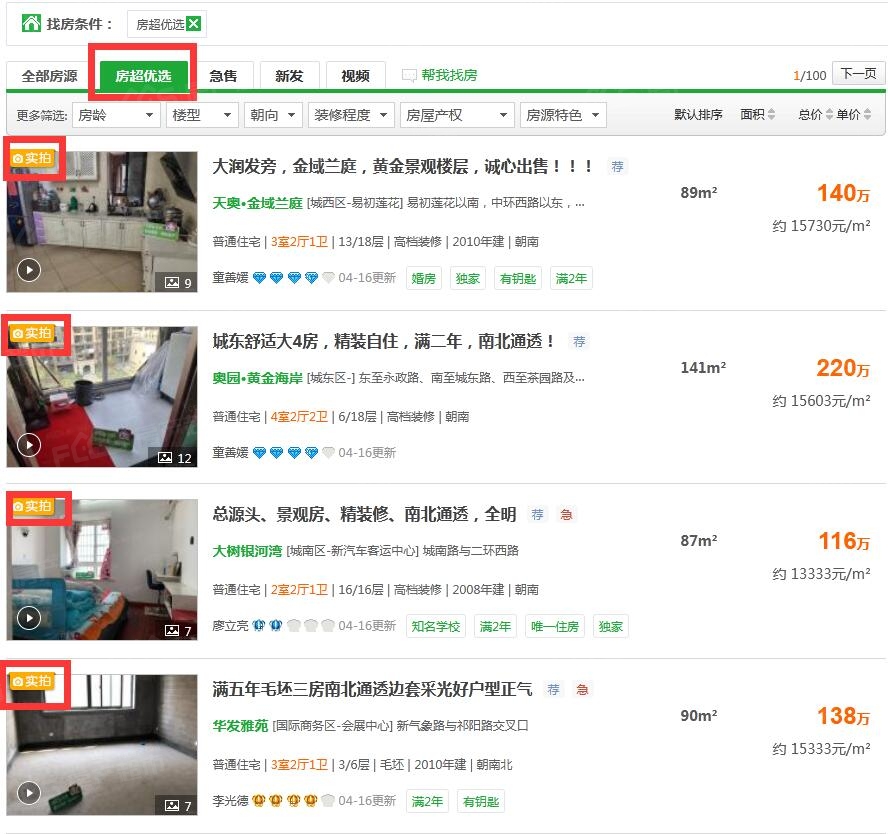Click the 急 badge on 大树银河湾 listing
This screenshot has height=834, width=888.
566,514
